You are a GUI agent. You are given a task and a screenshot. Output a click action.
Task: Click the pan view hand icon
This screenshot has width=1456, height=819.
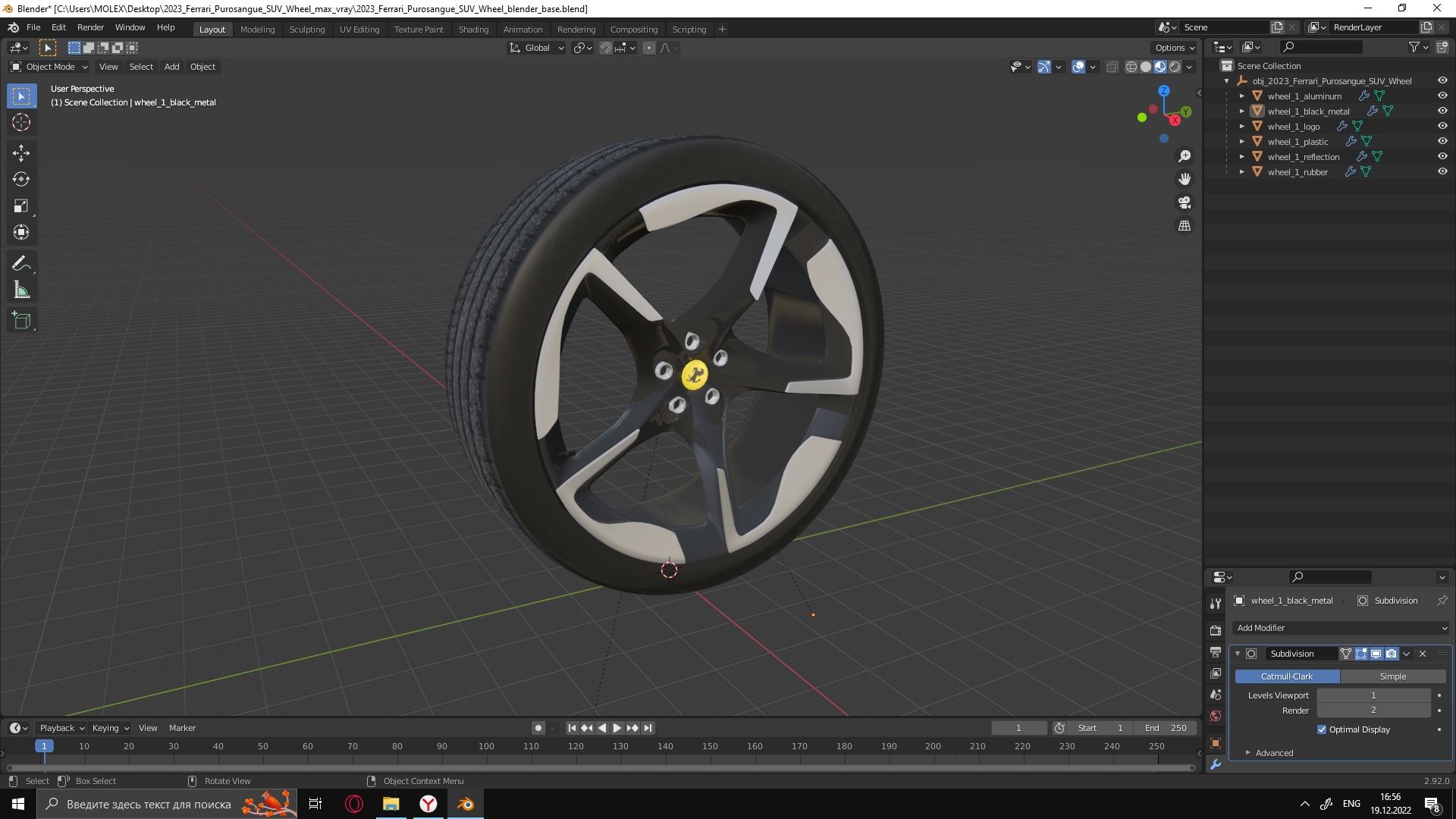1185,180
